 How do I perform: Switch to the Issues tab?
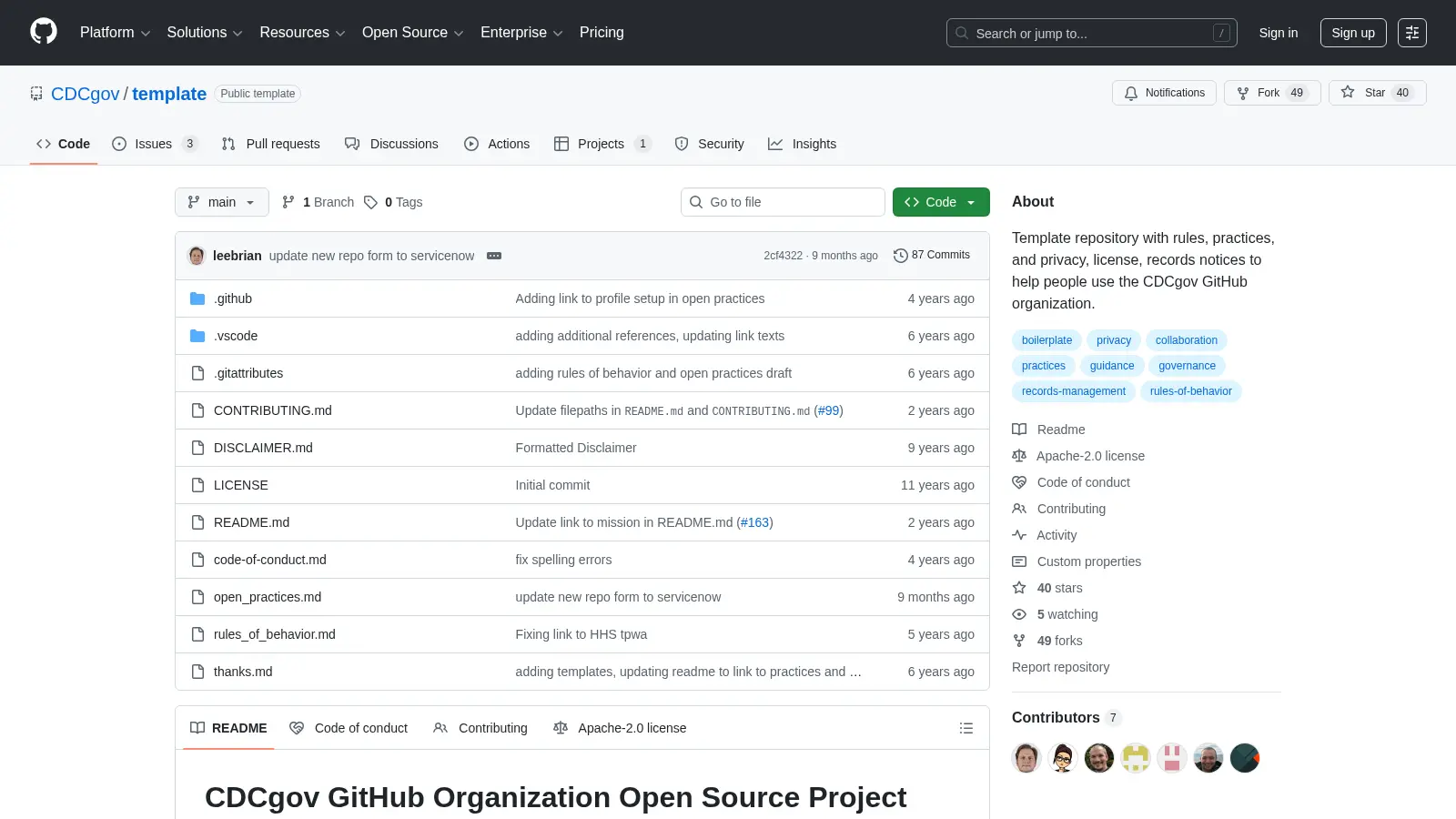[x=154, y=144]
